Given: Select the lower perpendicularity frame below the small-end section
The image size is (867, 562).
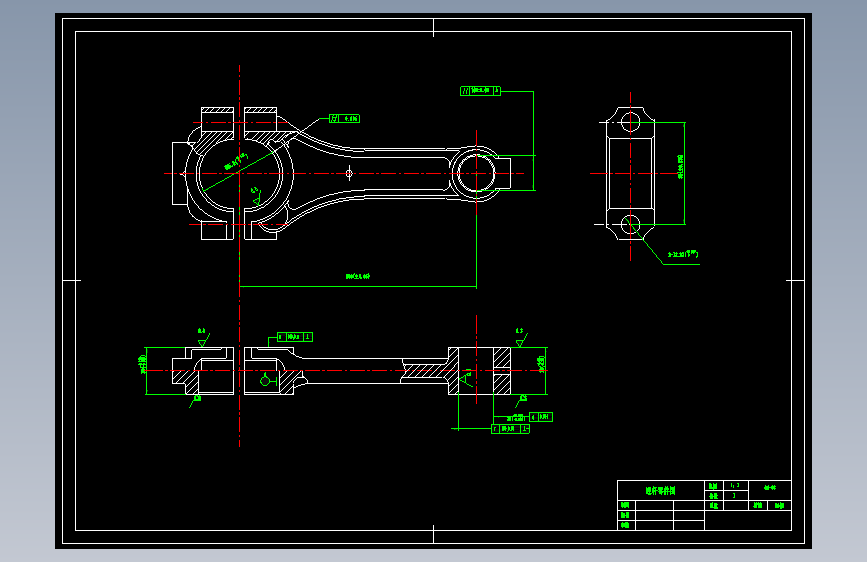Looking at the screenshot, I should click(510, 429).
